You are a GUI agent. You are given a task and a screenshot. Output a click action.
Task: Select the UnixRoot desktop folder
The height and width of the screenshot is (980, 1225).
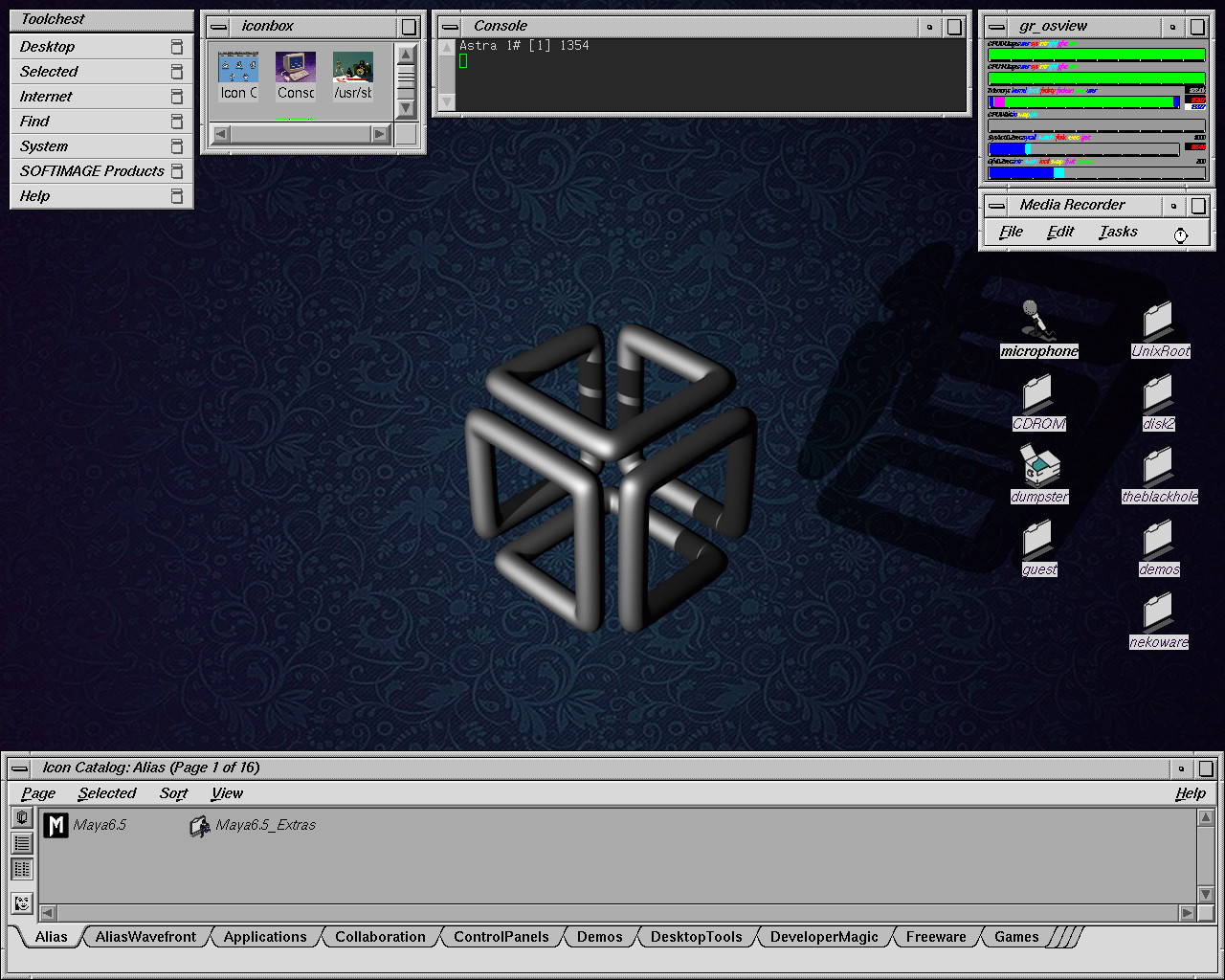1158,322
